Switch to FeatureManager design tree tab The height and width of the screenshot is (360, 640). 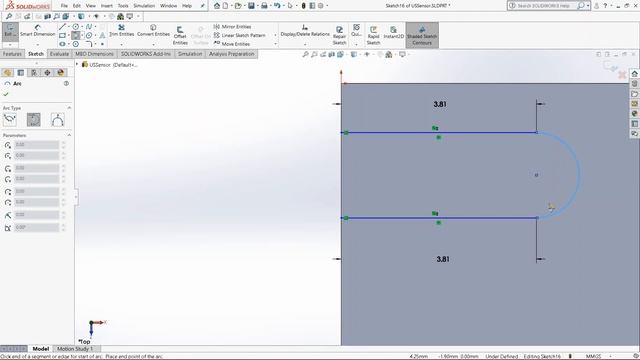(7, 73)
